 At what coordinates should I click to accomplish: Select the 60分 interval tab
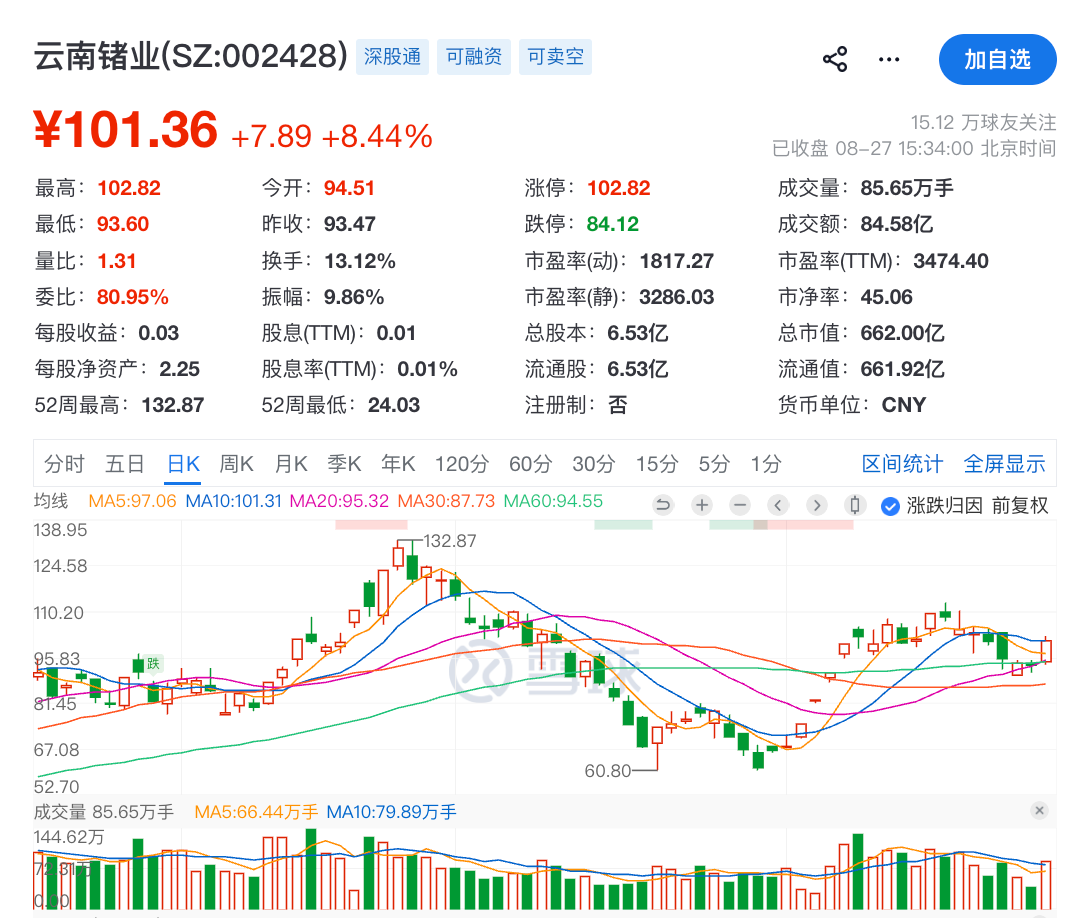click(x=531, y=464)
